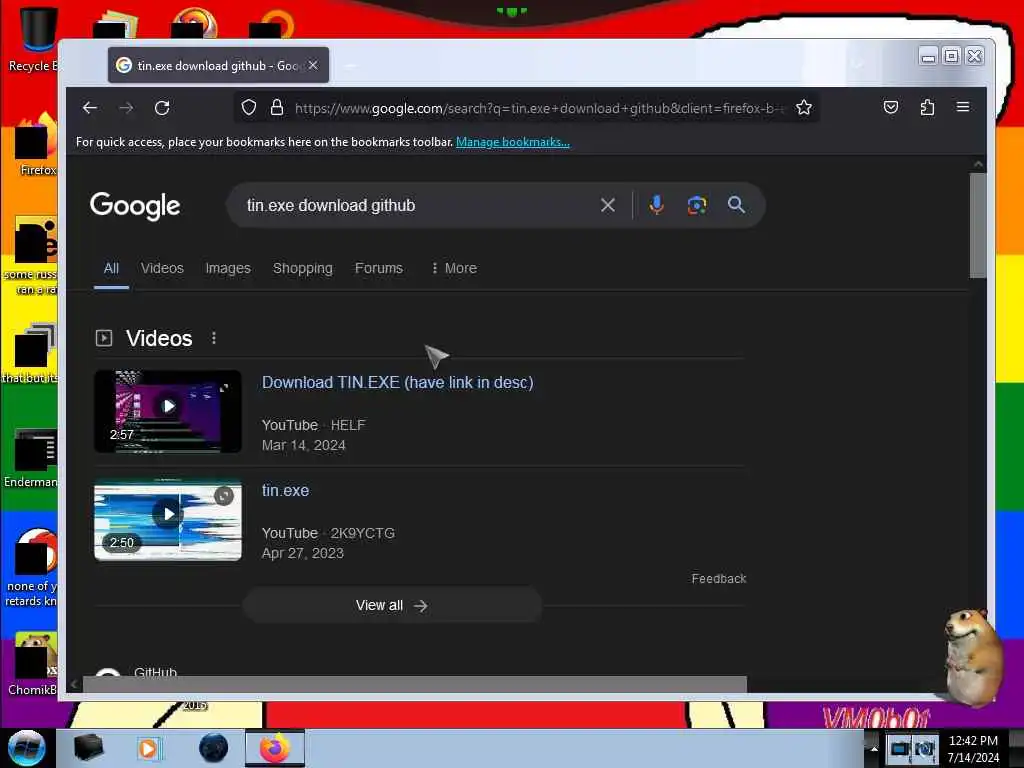Screen dimensions: 1024x768
Task: Open the Enderman desktop icon
Action: coord(33,458)
